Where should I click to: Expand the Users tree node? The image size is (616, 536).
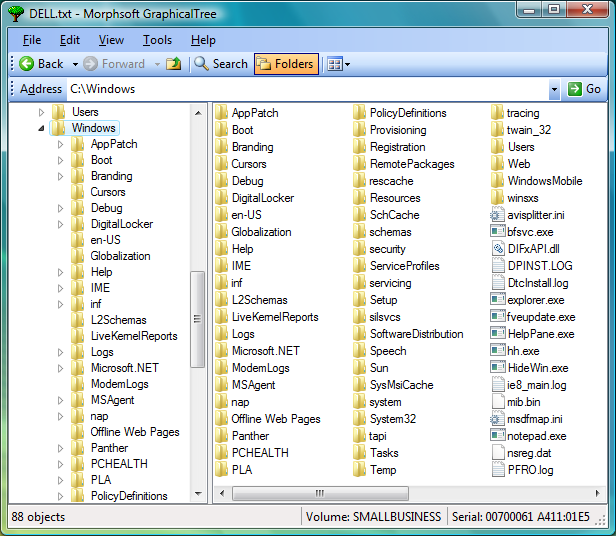41,112
